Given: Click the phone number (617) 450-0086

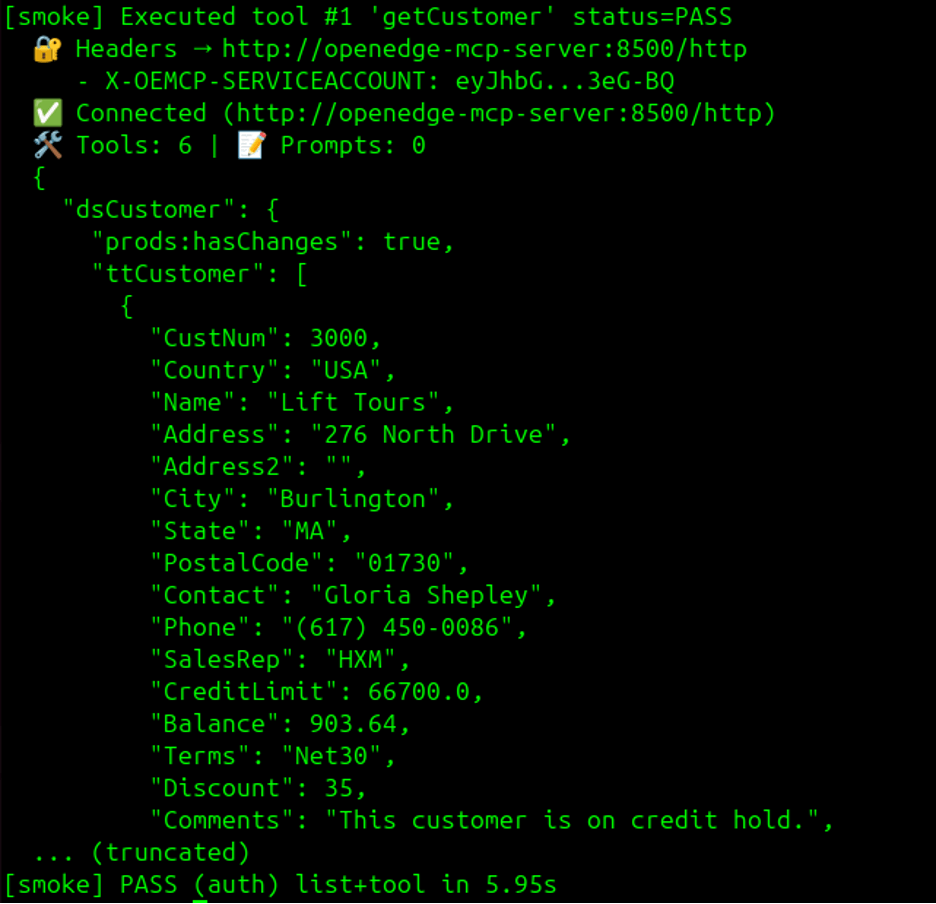Looking at the screenshot, I should 411,627.
